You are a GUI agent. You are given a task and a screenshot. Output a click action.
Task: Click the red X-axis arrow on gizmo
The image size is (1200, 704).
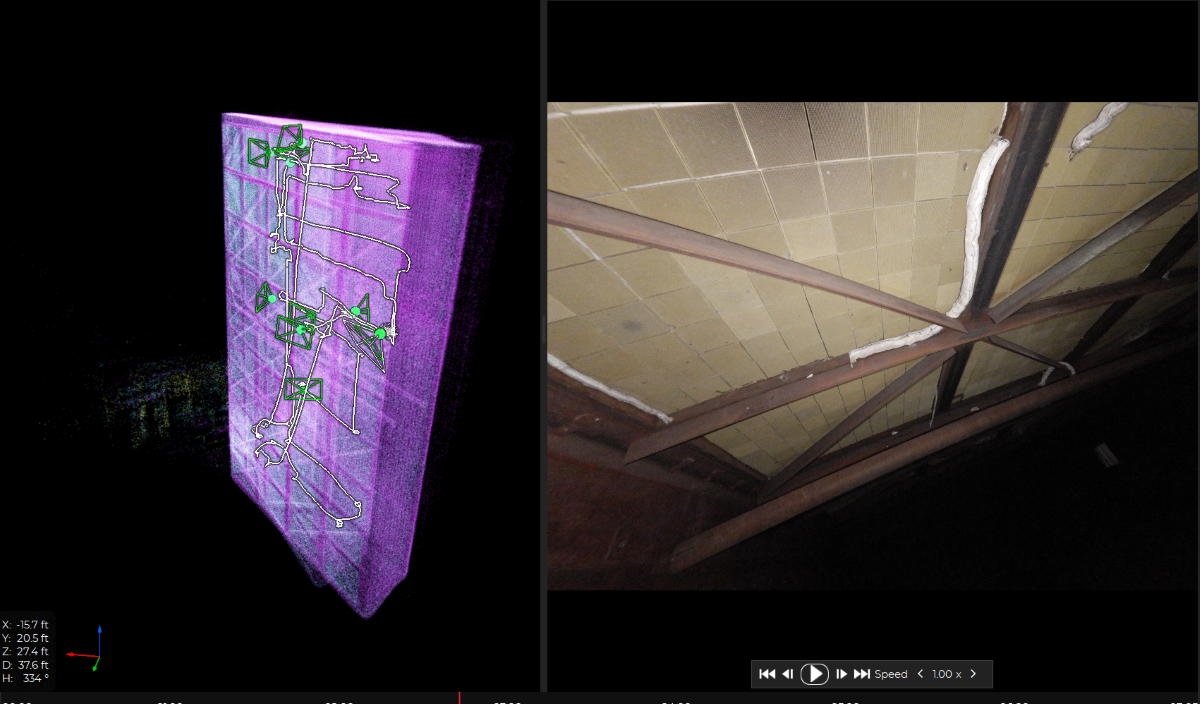[73, 654]
